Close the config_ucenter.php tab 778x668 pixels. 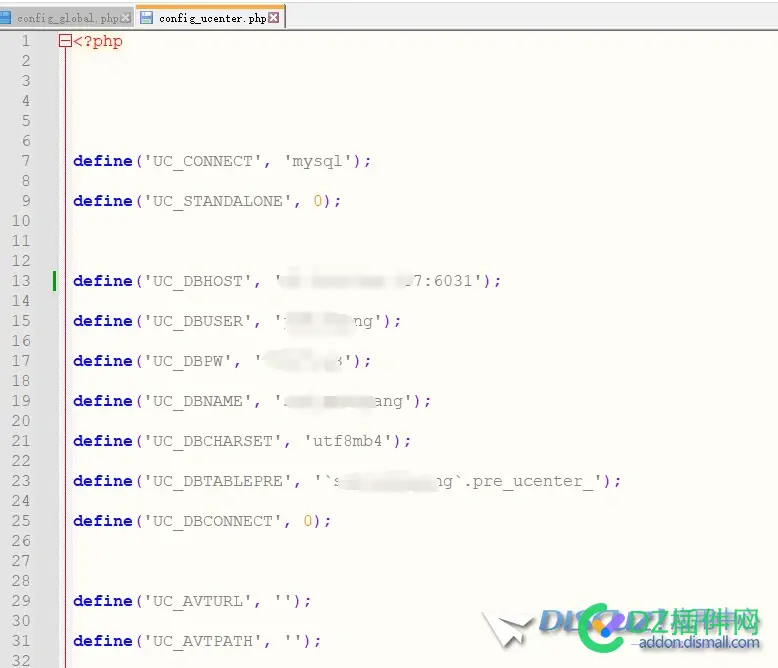273,18
